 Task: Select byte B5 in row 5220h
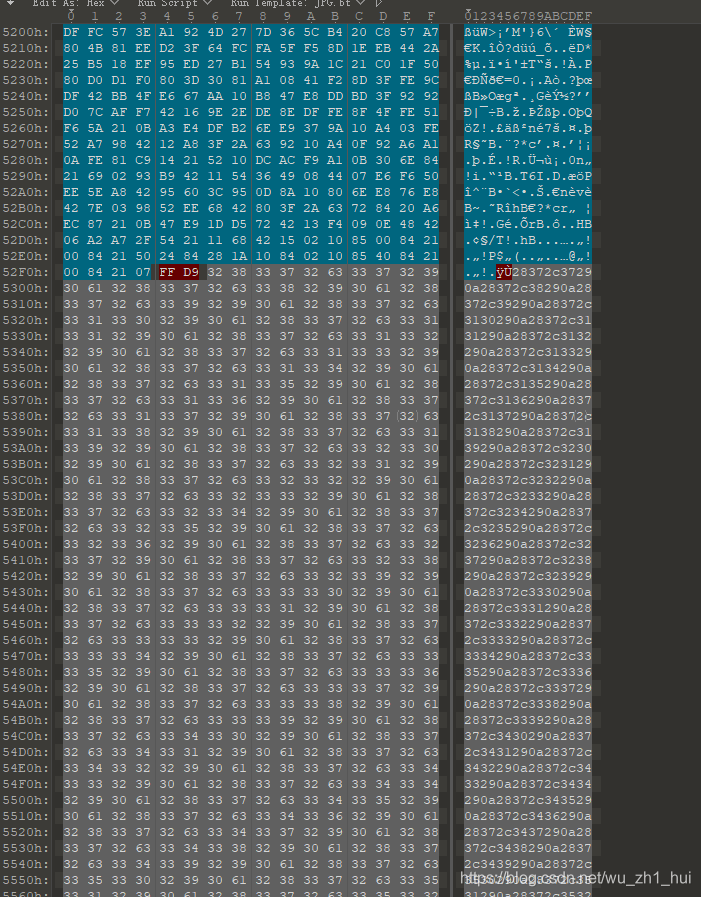click(95, 64)
